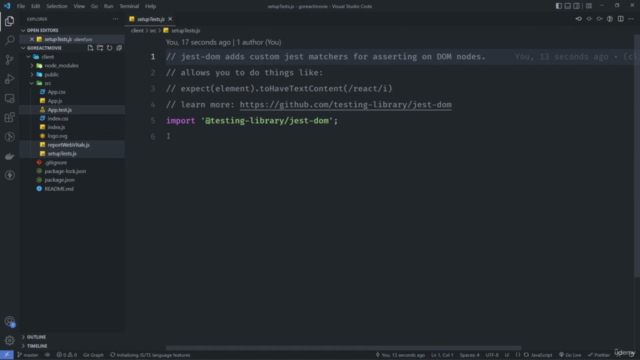
Task: Open the Search view in activity bar
Action: coord(9,40)
